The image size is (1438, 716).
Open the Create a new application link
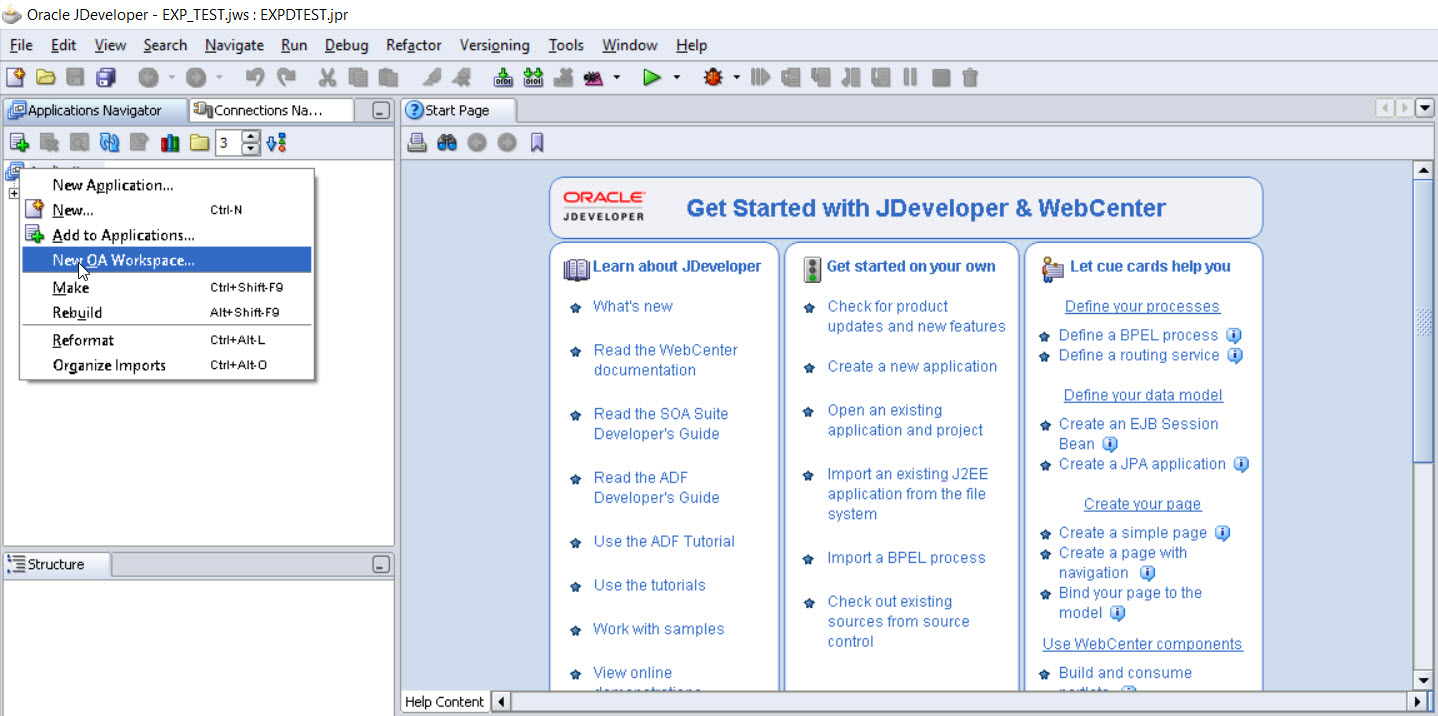[x=911, y=366]
